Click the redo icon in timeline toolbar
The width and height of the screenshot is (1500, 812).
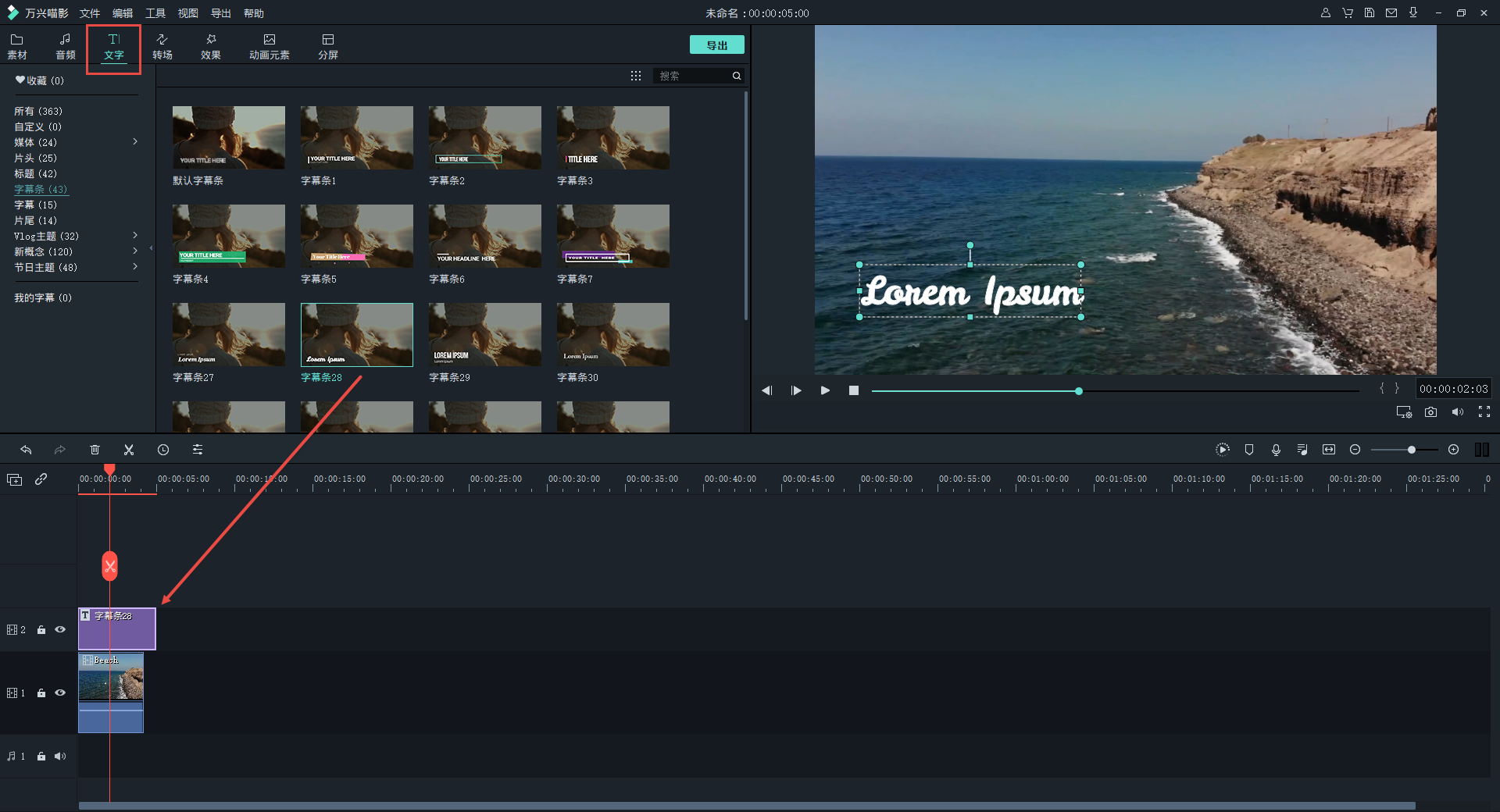[59, 450]
